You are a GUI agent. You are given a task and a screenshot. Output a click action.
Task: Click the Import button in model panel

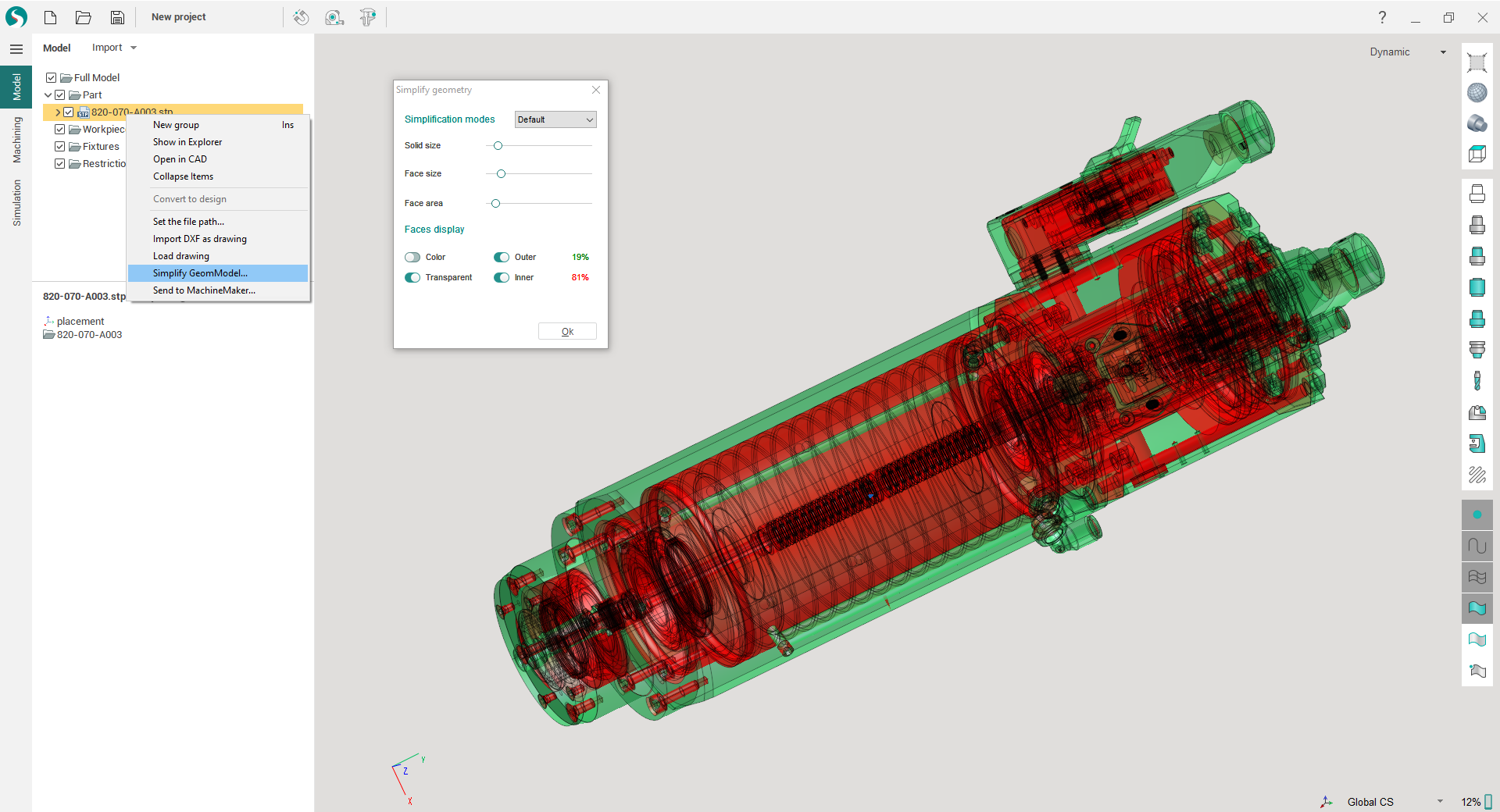pyautogui.click(x=107, y=48)
